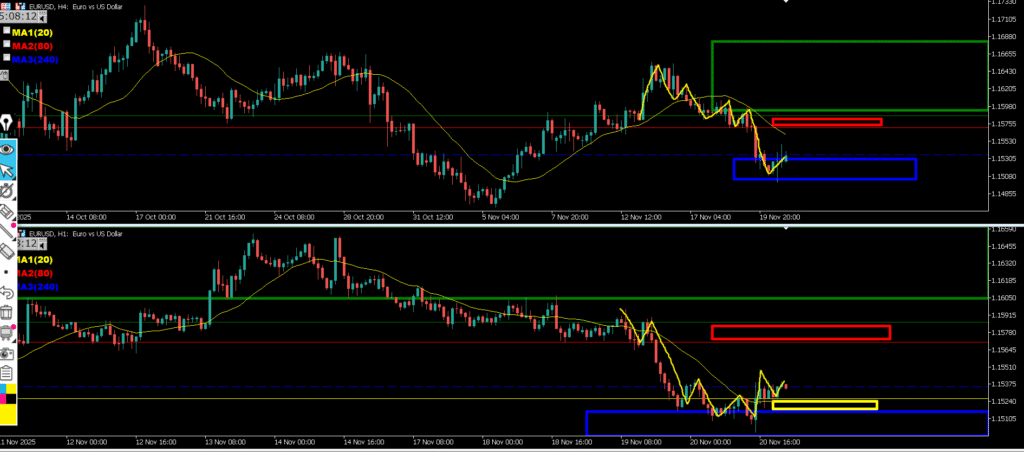Image resolution: width=1024 pixels, height=452 pixels.
Task: Clear all drawings with the trash can
Action: 7,313
